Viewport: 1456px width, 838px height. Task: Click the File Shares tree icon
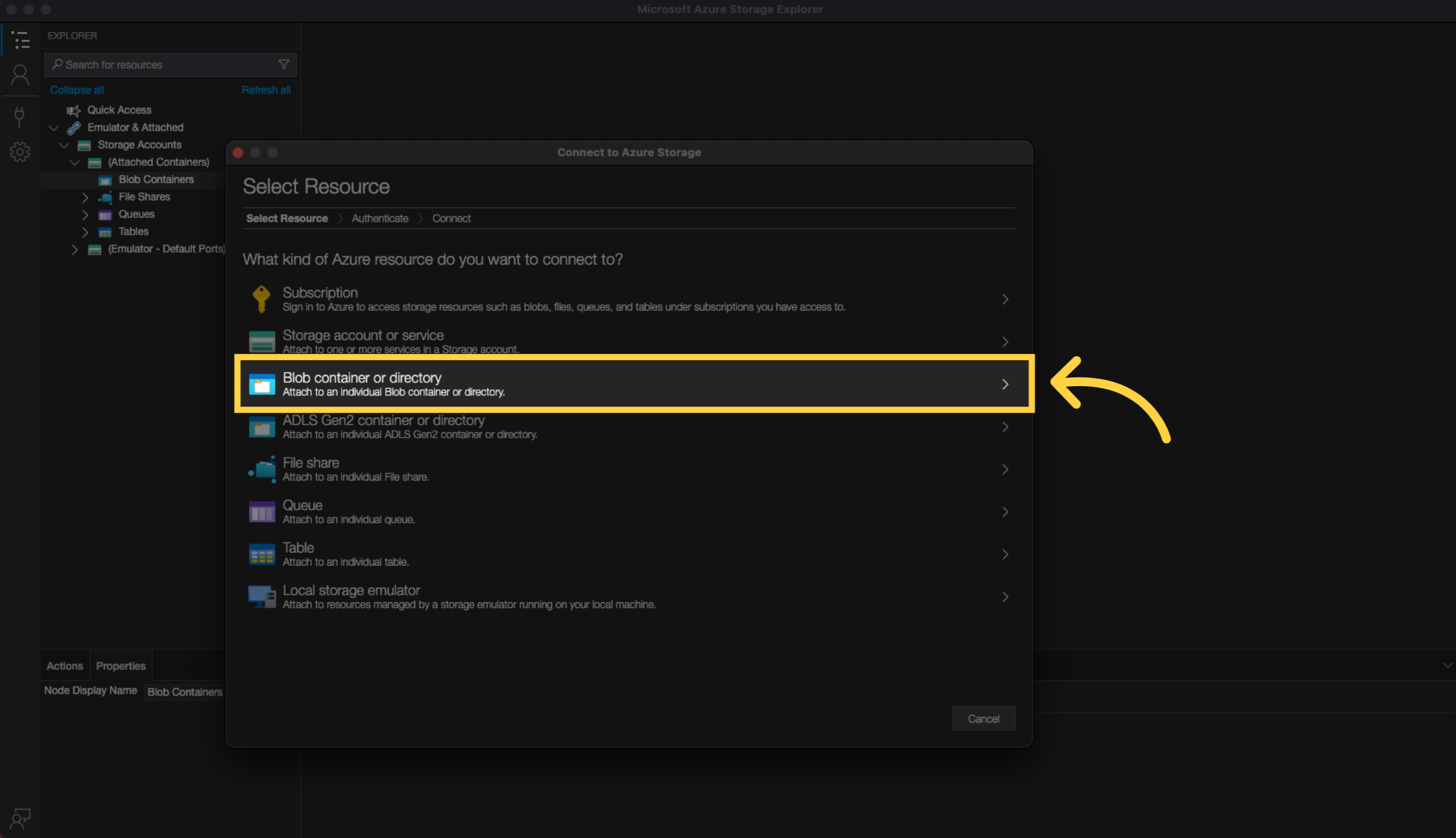[x=105, y=197]
